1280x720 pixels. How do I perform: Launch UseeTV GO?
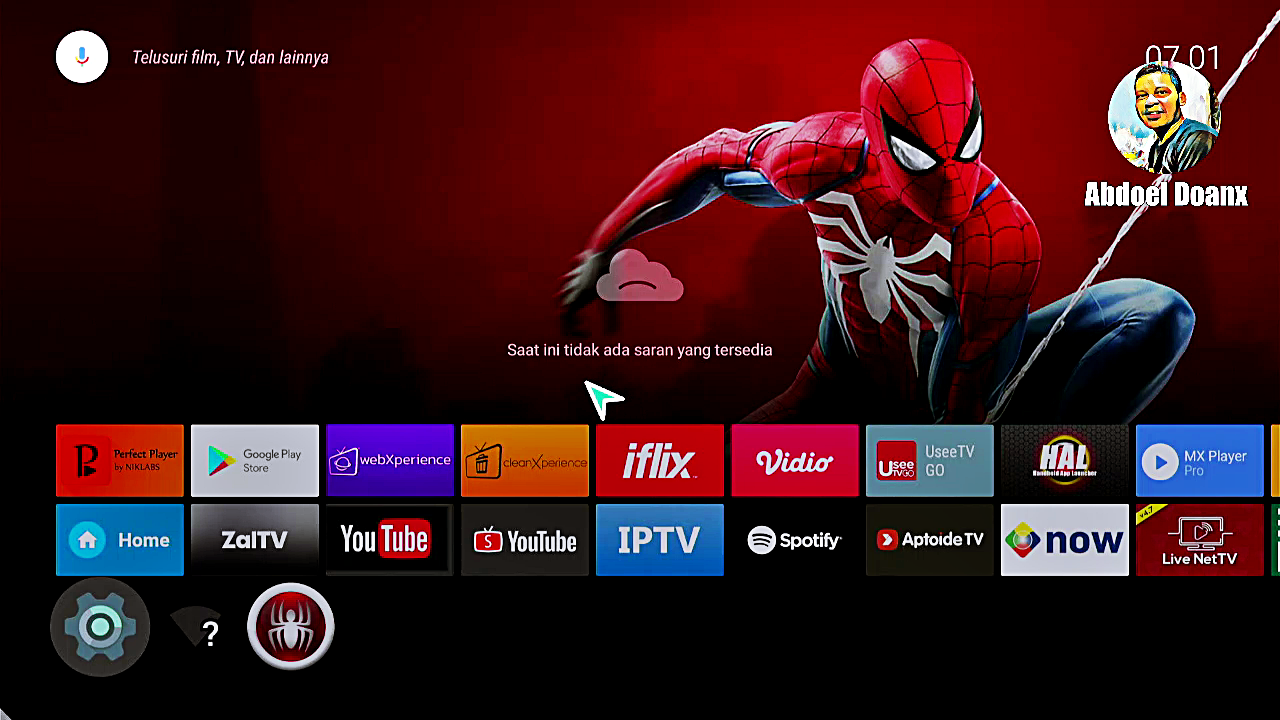(x=930, y=461)
